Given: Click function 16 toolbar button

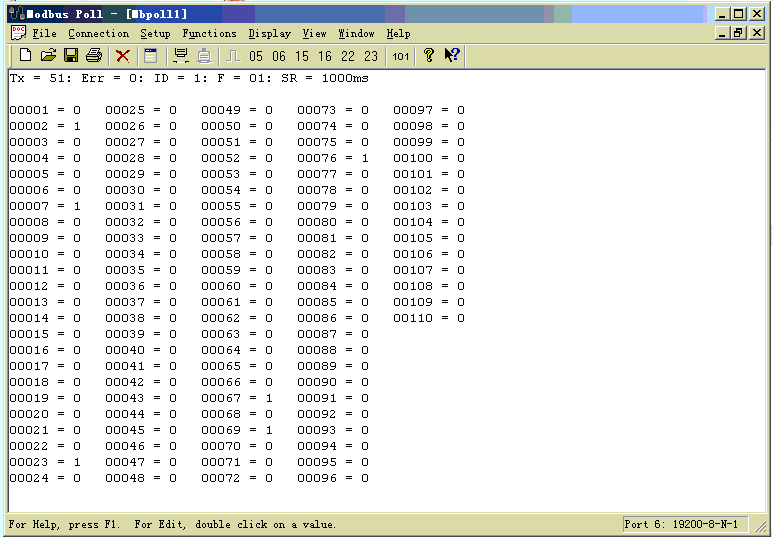Looking at the screenshot, I should pyautogui.click(x=325, y=57).
